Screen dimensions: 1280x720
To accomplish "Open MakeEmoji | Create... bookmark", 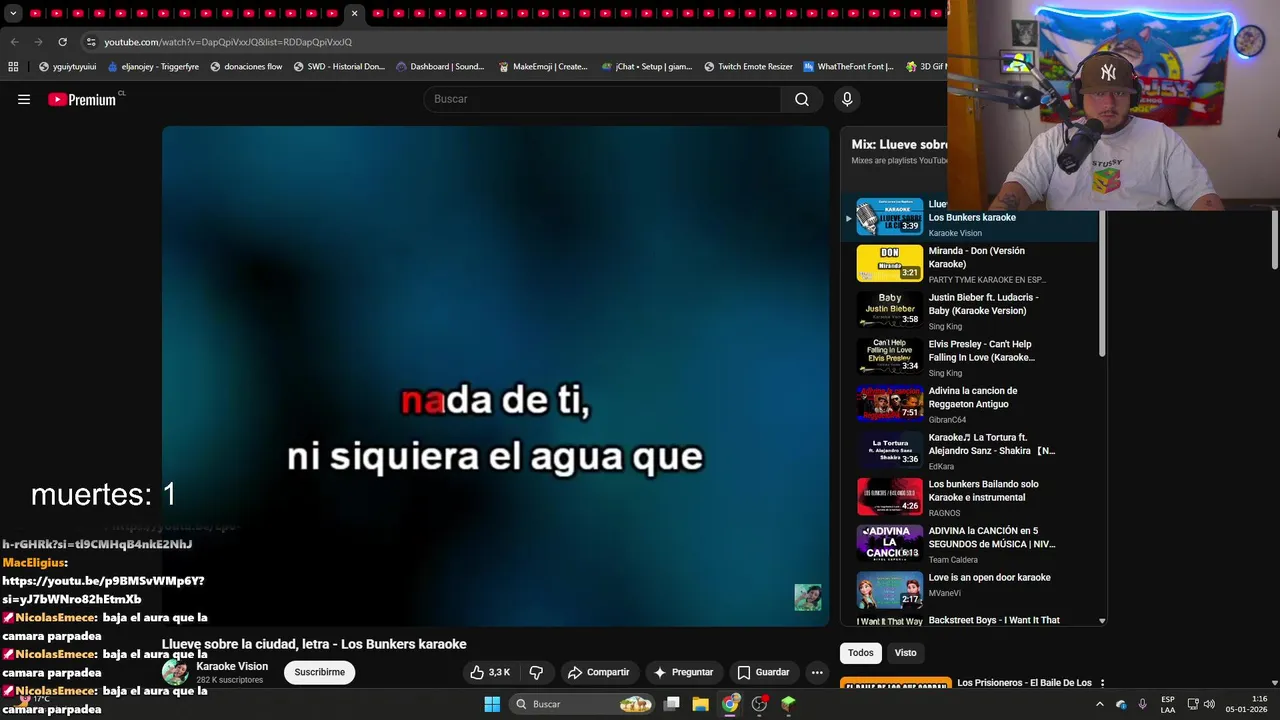I will pyautogui.click(x=543, y=66).
